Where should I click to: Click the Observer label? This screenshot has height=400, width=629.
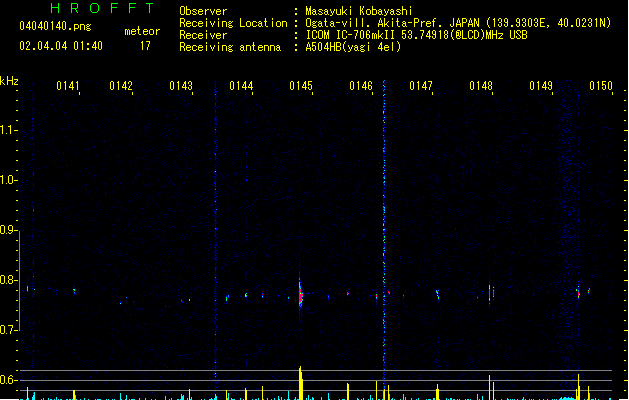[x=203, y=11]
